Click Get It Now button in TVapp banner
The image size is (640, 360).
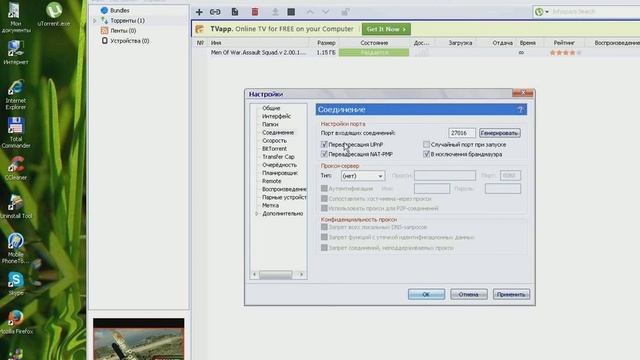386,29
